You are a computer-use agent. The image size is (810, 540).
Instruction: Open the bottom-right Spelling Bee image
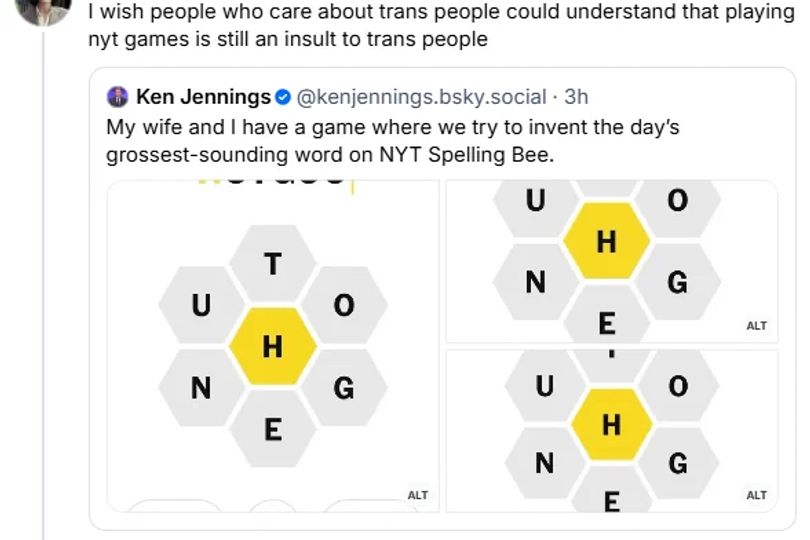612,431
